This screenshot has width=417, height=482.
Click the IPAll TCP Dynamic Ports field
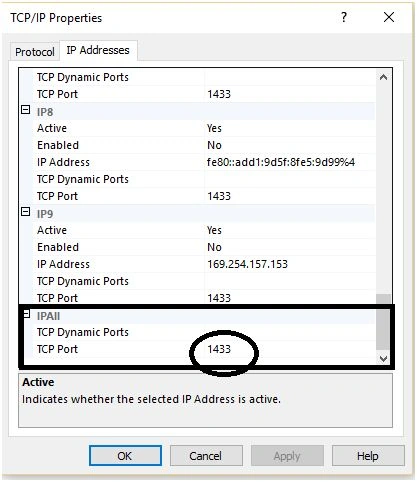point(289,332)
